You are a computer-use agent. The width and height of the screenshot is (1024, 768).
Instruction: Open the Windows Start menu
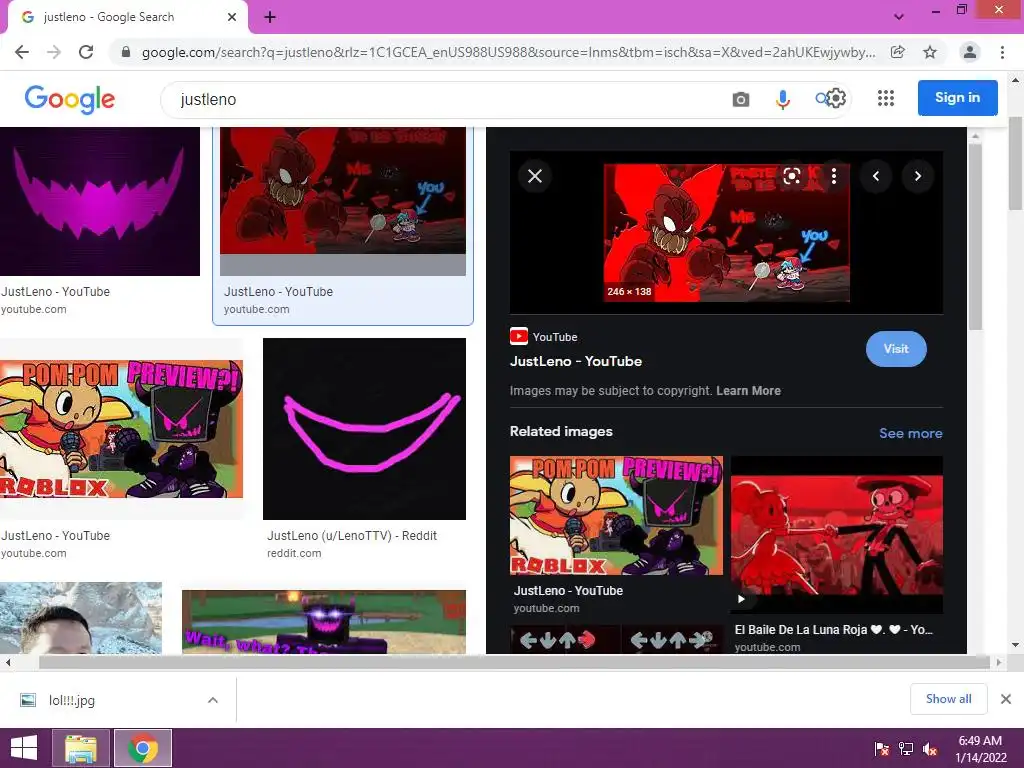tap(24, 748)
